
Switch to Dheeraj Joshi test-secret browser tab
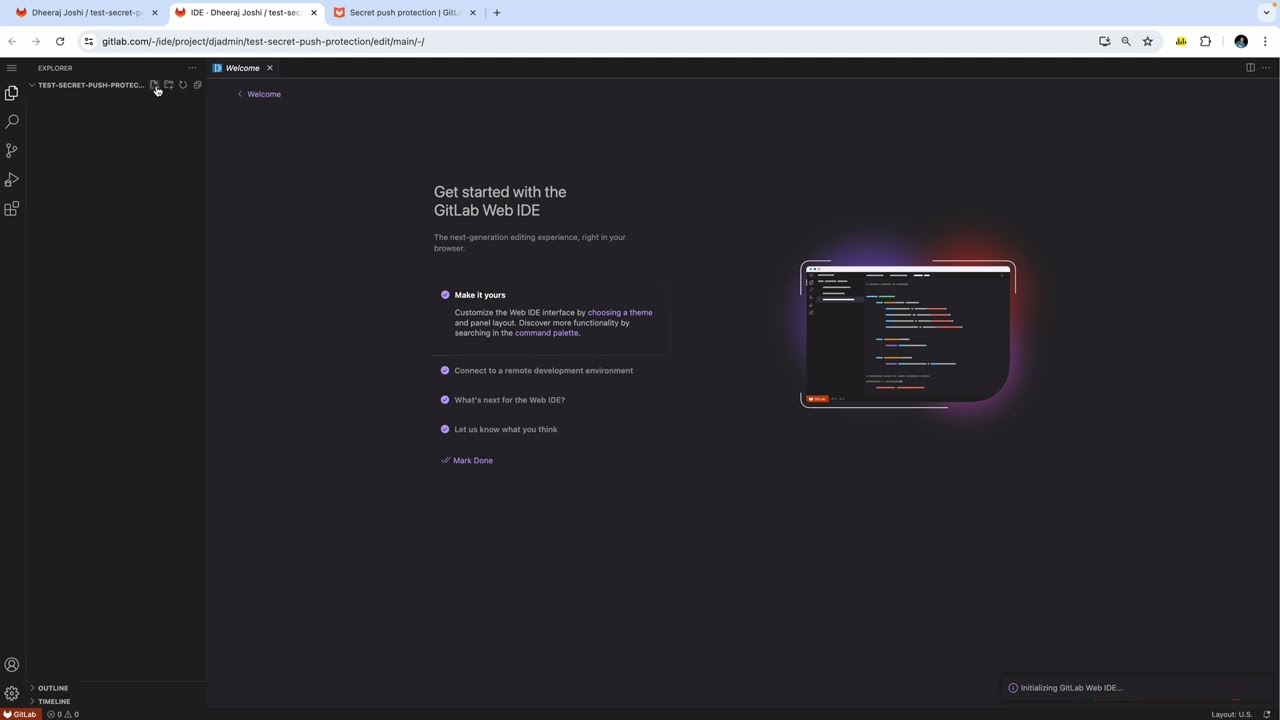coord(87,13)
